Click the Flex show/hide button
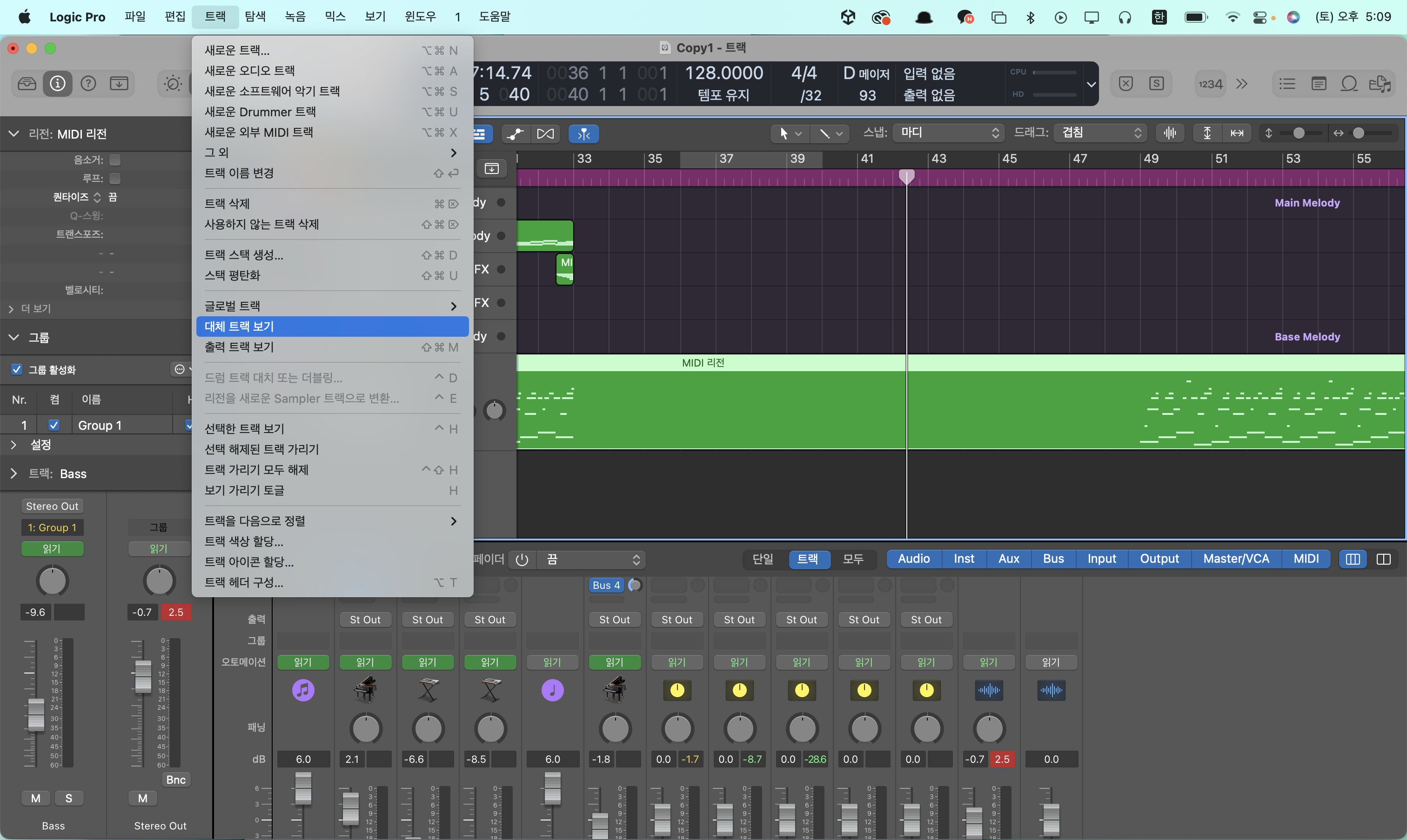1407x840 pixels. pos(546,134)
